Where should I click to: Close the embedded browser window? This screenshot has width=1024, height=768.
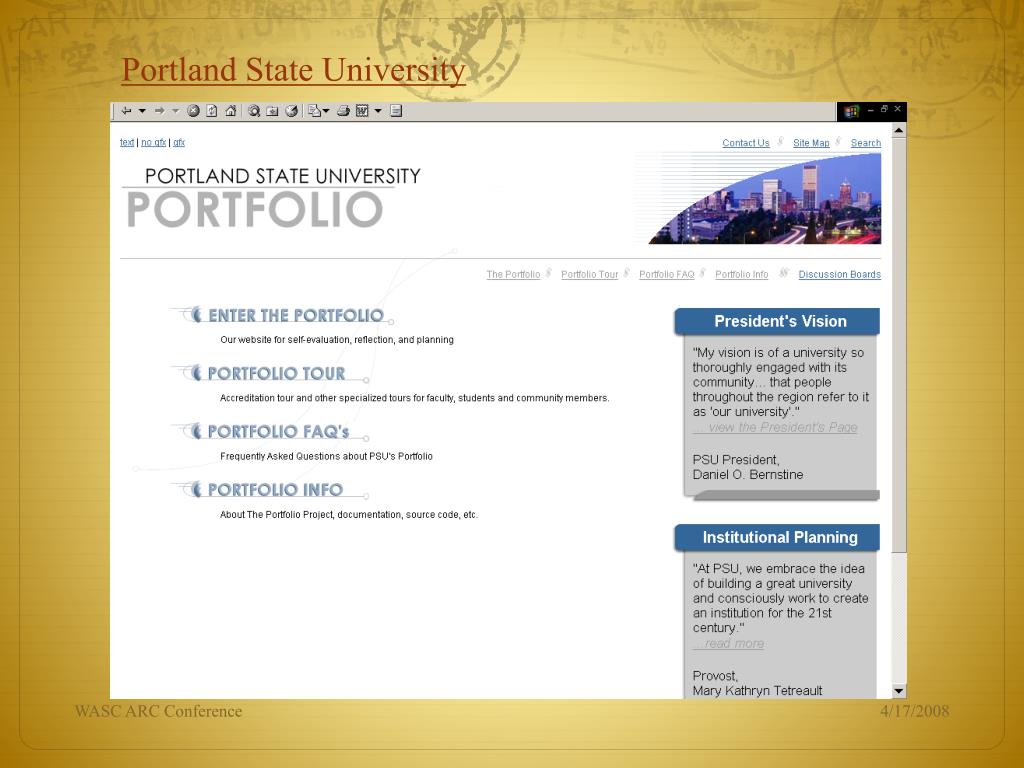(x=898, y=110)
